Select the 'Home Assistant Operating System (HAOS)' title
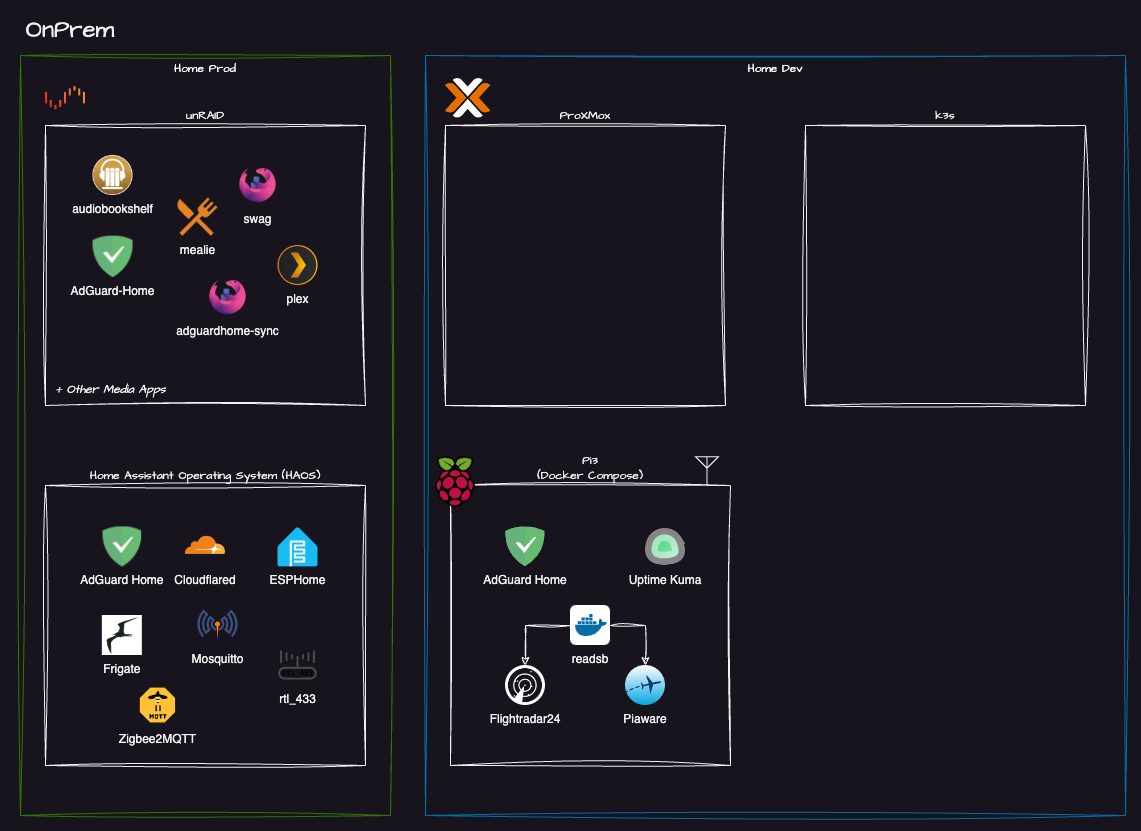The image size is (1141, 831). tap(205, 475)
